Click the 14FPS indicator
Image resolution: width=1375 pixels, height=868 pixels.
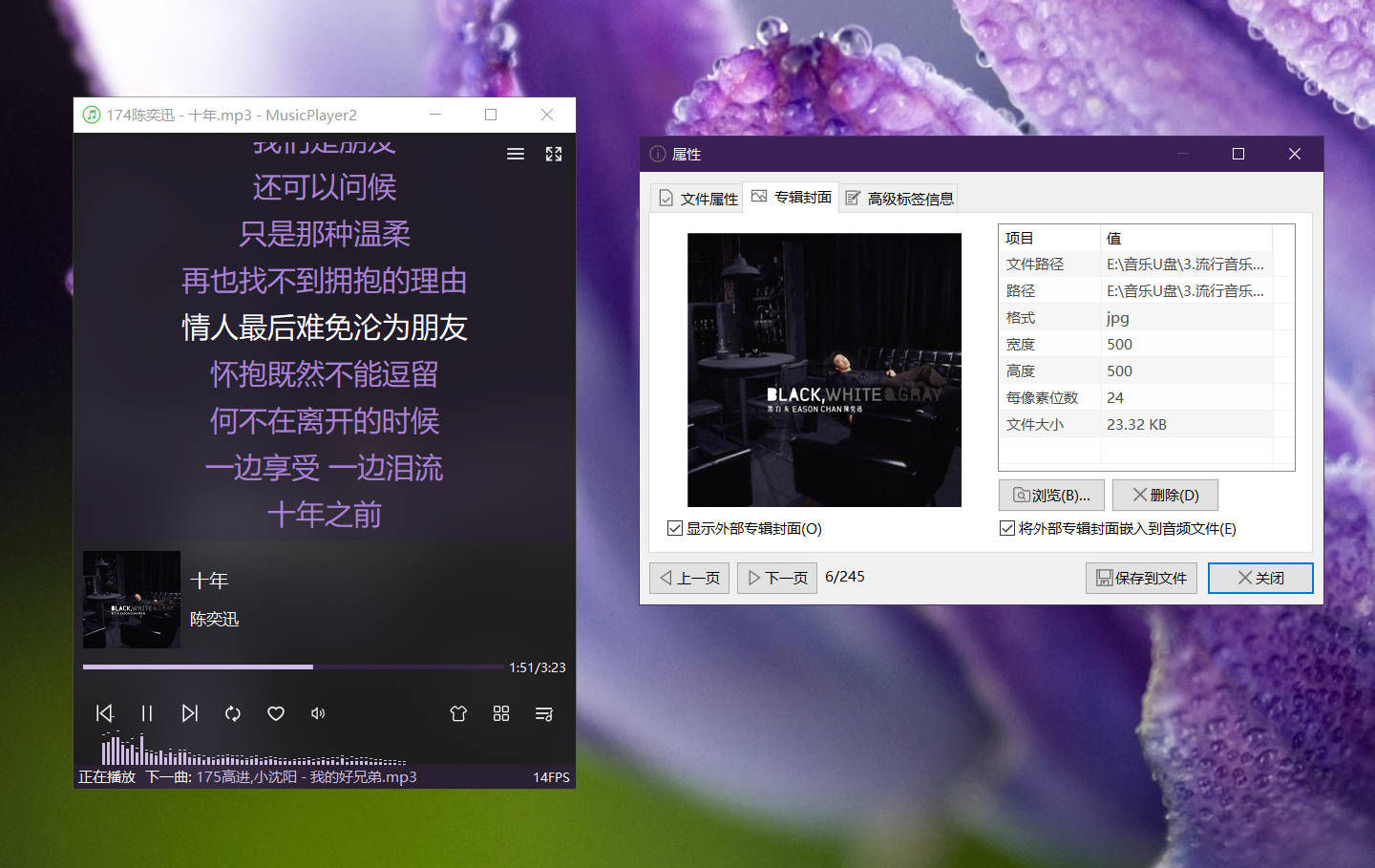tap(551, 777)
